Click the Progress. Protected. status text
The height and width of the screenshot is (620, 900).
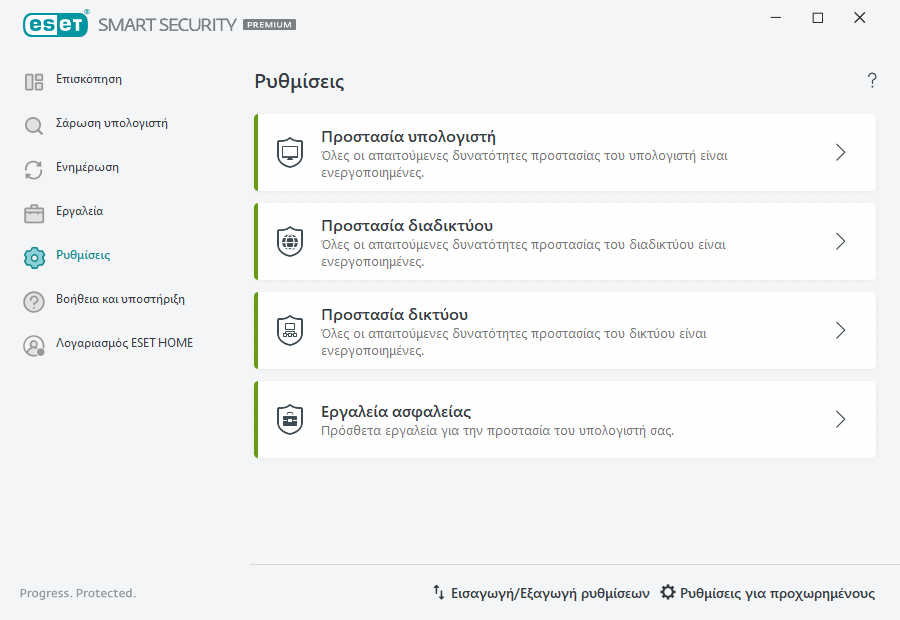tap(78, 592)
